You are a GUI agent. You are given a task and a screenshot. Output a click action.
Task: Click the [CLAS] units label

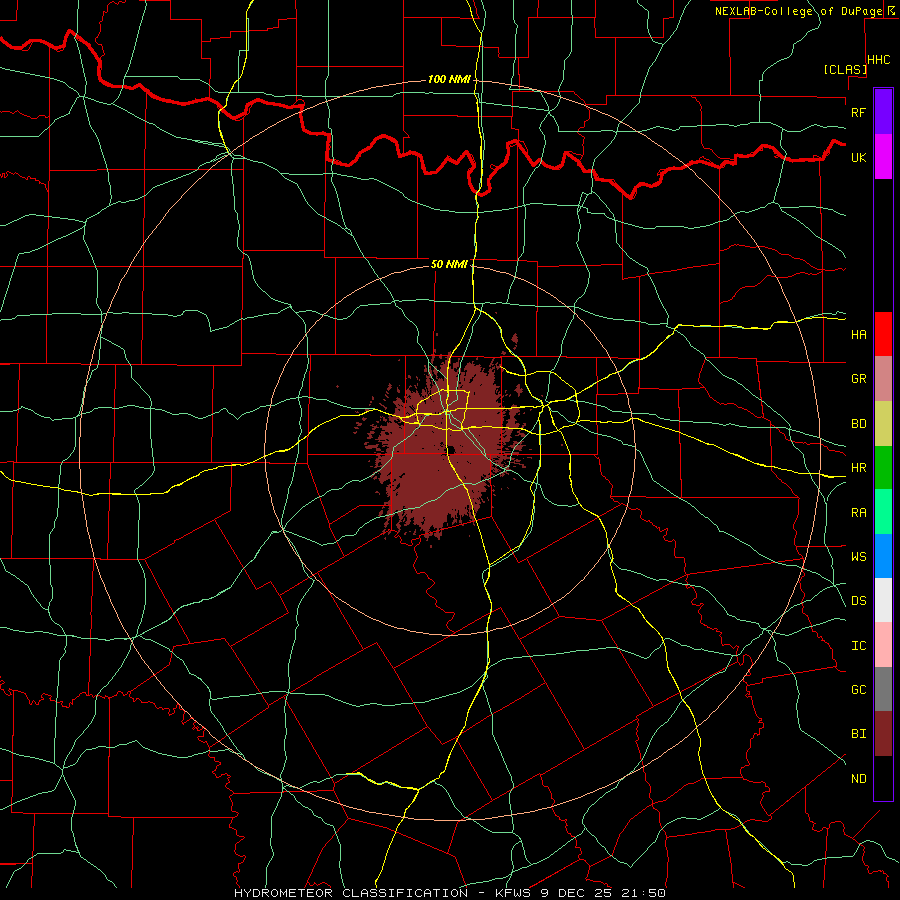pos(845,69)
